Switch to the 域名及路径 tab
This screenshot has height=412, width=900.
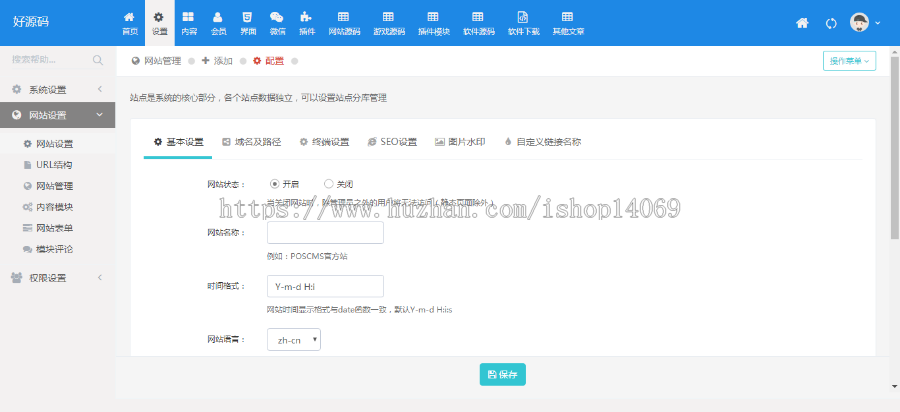tap(251, 142)
